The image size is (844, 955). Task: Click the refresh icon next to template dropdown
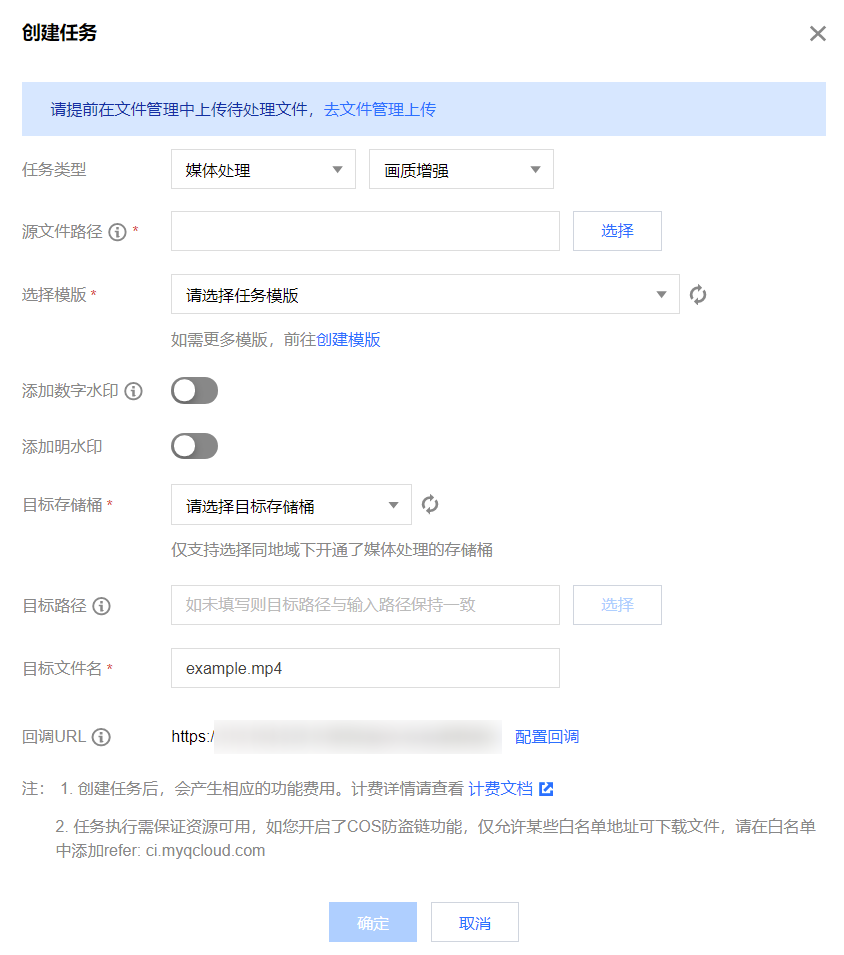pos(698,295)
